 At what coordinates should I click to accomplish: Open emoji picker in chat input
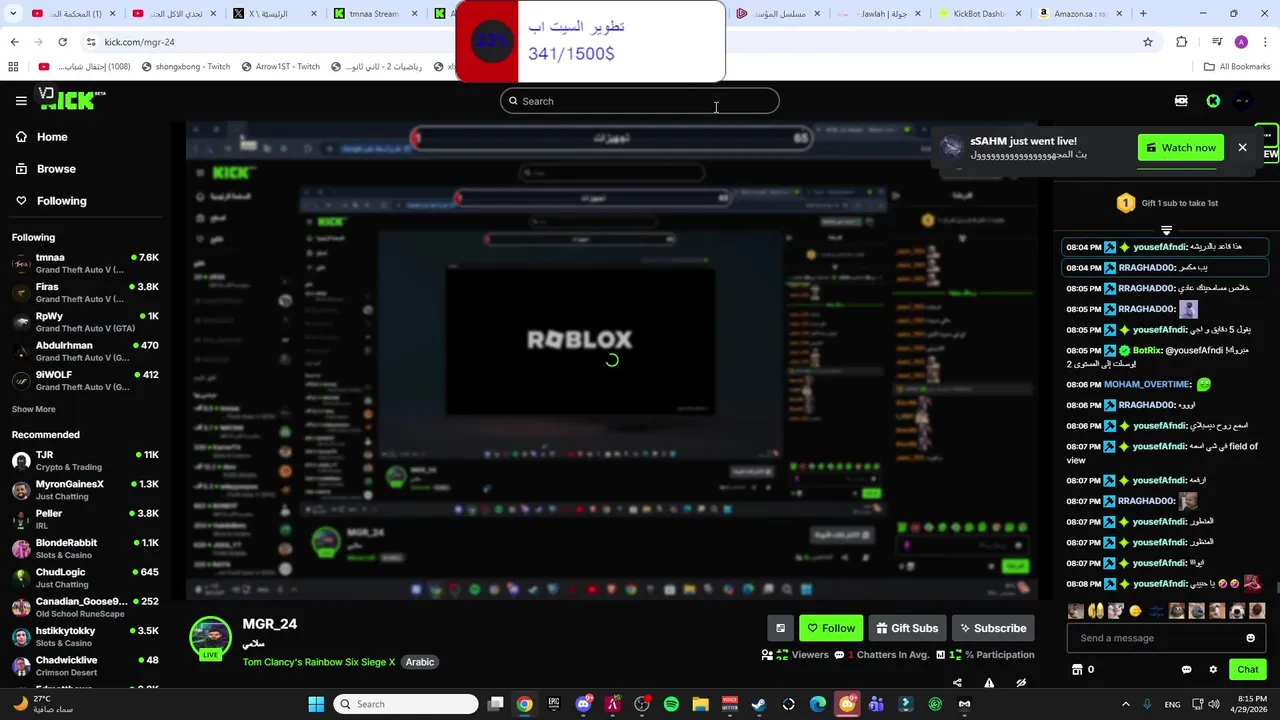click(x=1250, y=638)
